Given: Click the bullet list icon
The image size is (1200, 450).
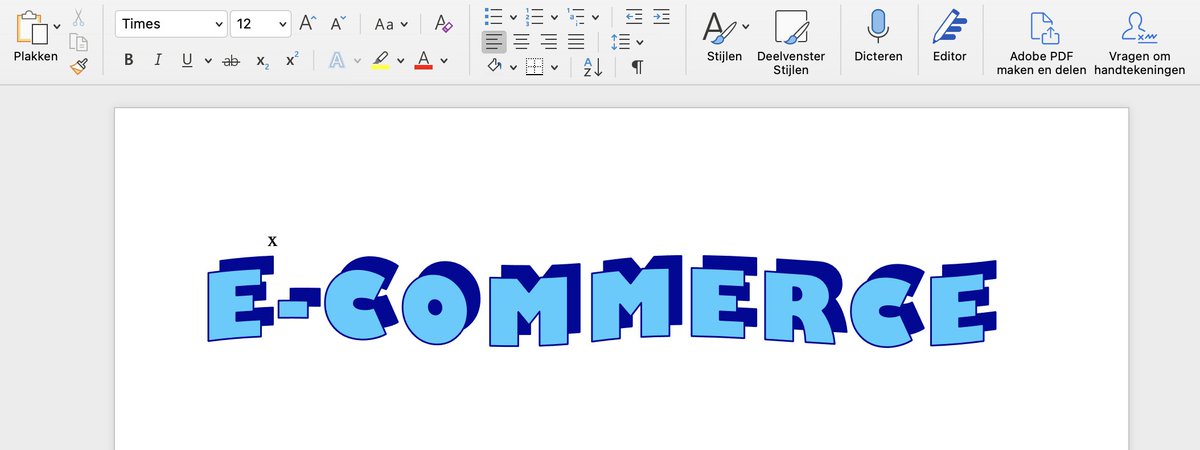Looking at the screenshot, I should [x=493, y=16].
